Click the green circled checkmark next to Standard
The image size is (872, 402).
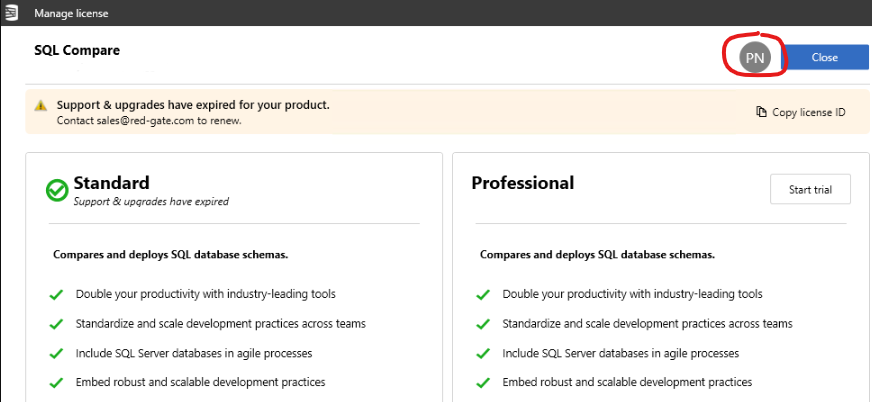click(x=57, y=190)
